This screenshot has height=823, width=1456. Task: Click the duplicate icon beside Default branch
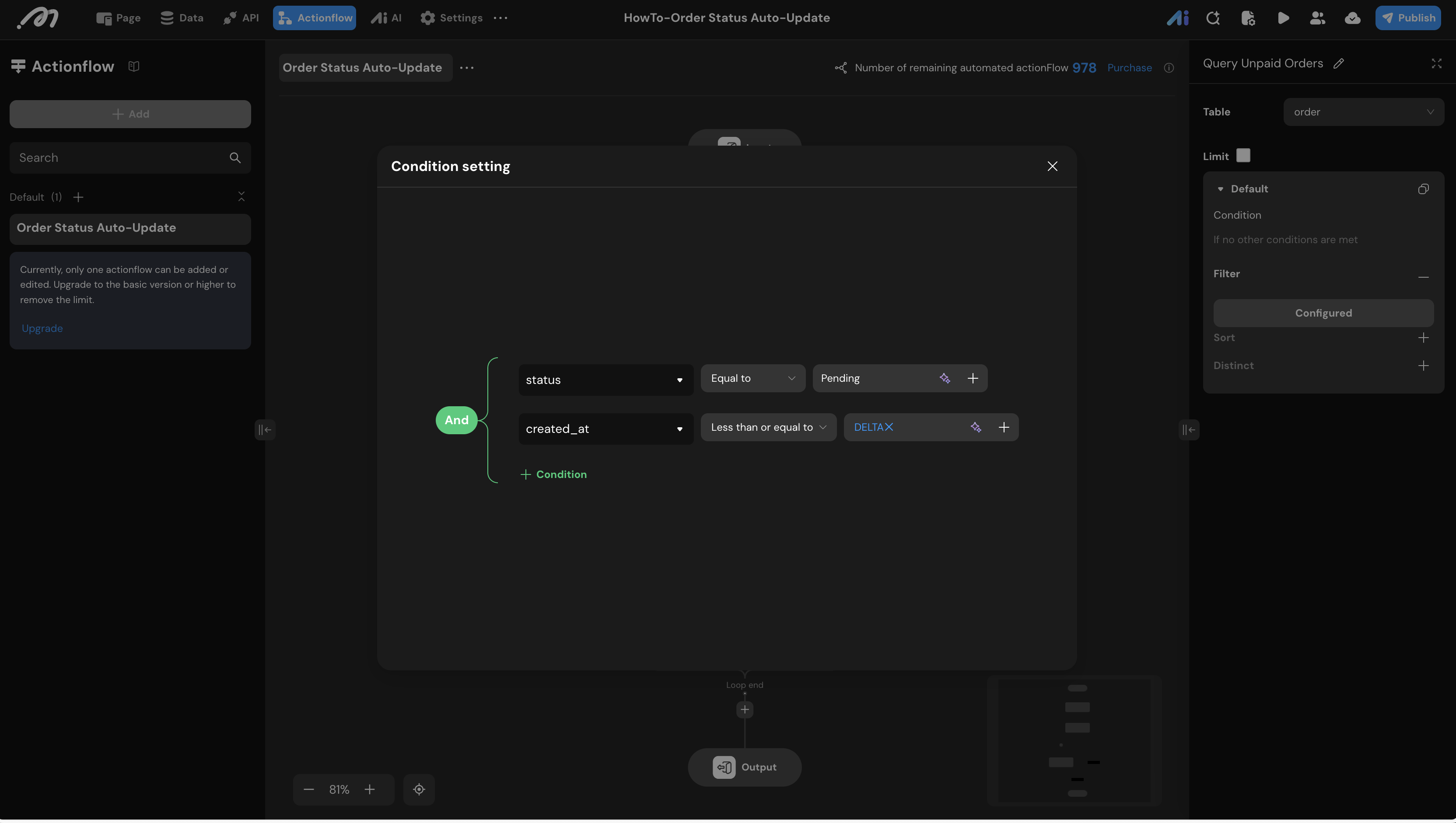[x=1423, y=189]
